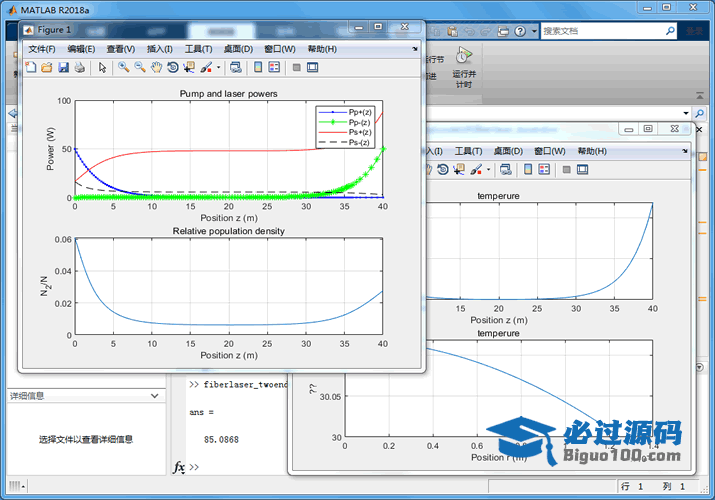This screenshot has height=500, width=715.
Task: Click Print Figure icon in Figure 1 toolbar
Action: [79, 67]
